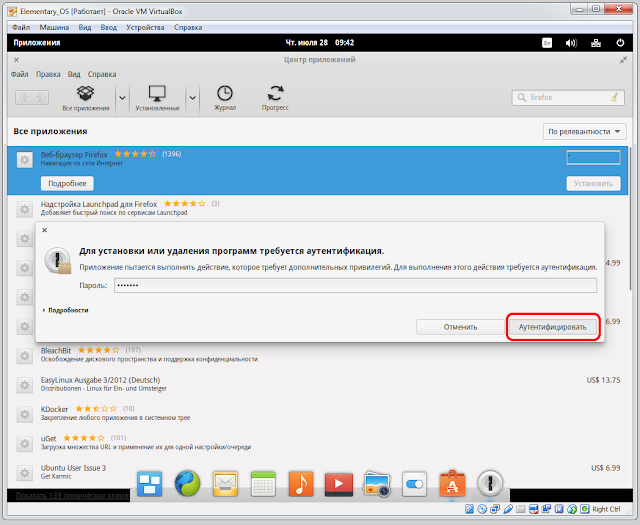
Task: Click the back arrow in toolbar
Action: tap(24, 98)
